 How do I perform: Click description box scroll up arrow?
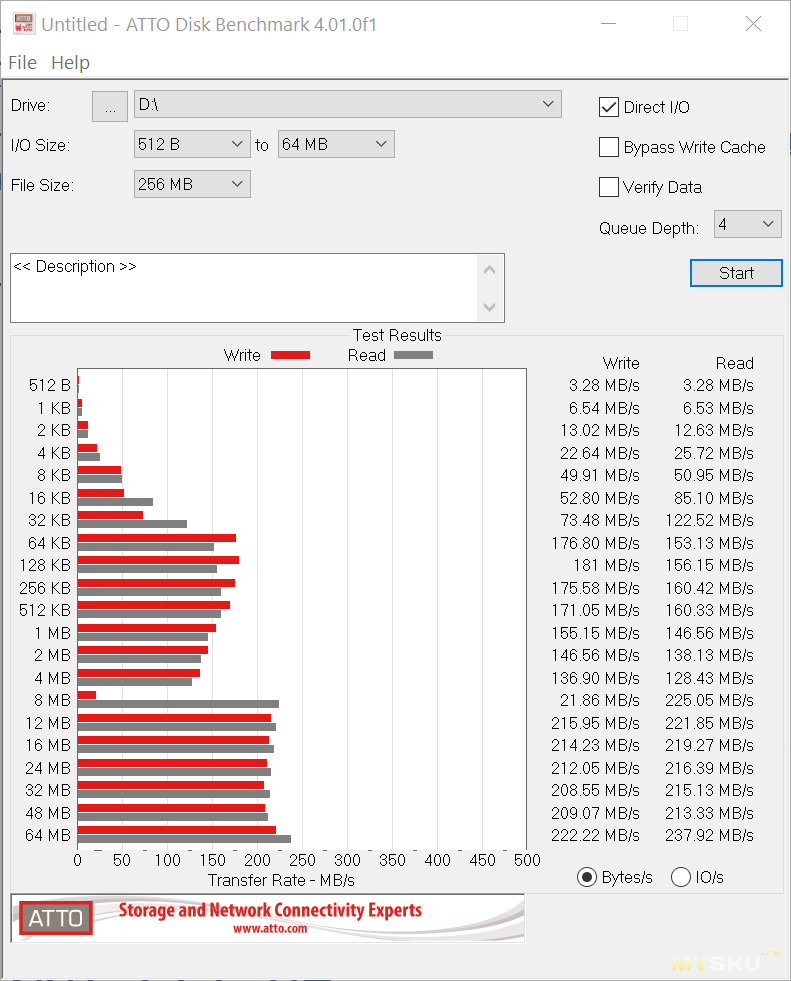tap(489, 270)
